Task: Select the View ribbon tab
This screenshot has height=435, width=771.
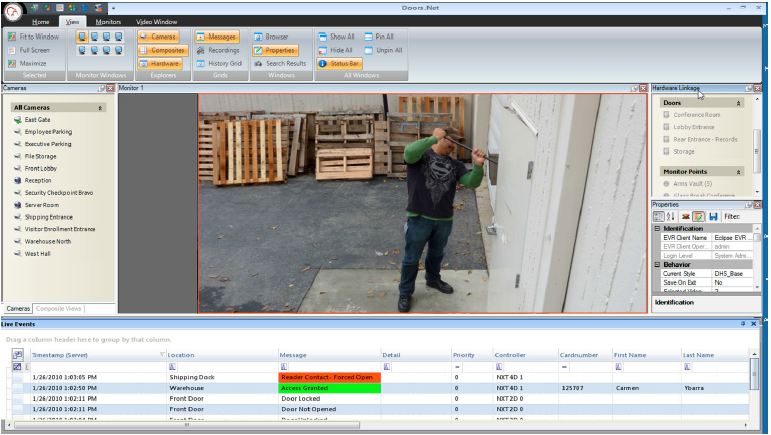Action: [72, 22]
